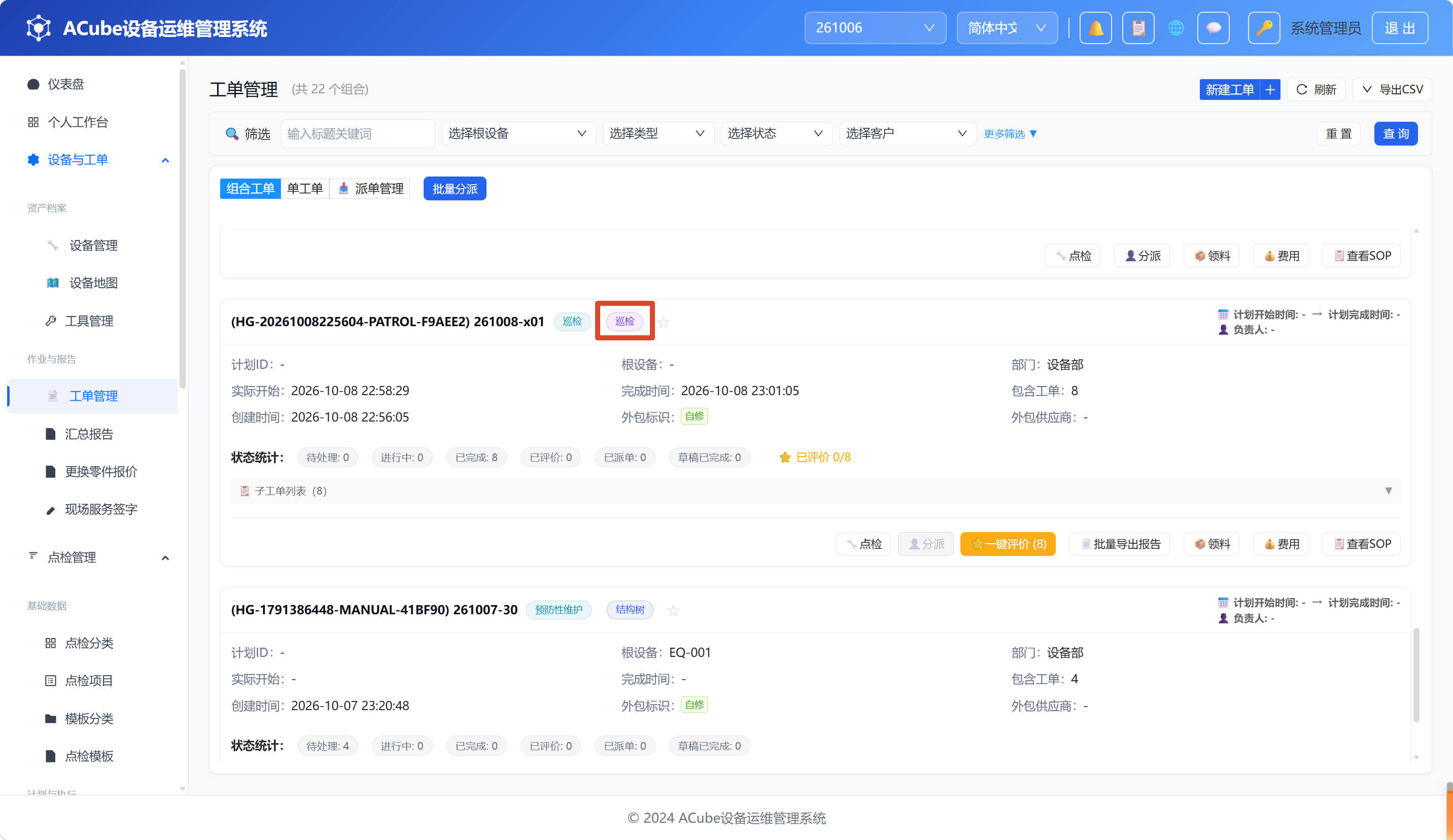Open the chat bubble icon

[x=1213, y=28]
